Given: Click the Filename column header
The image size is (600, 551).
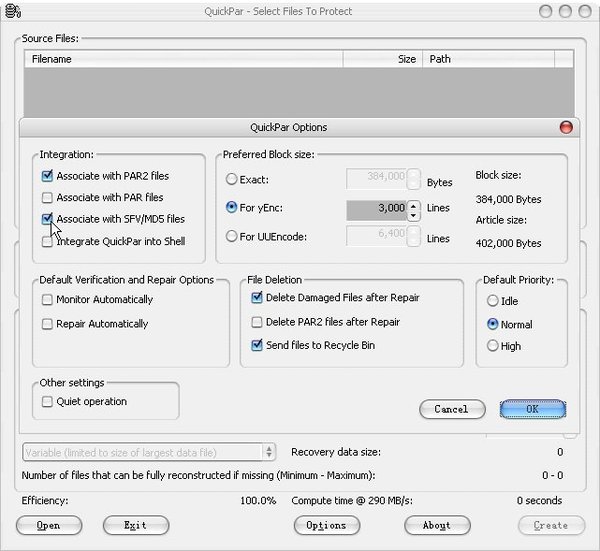Looking at the screenshot, I should [184, 59].
